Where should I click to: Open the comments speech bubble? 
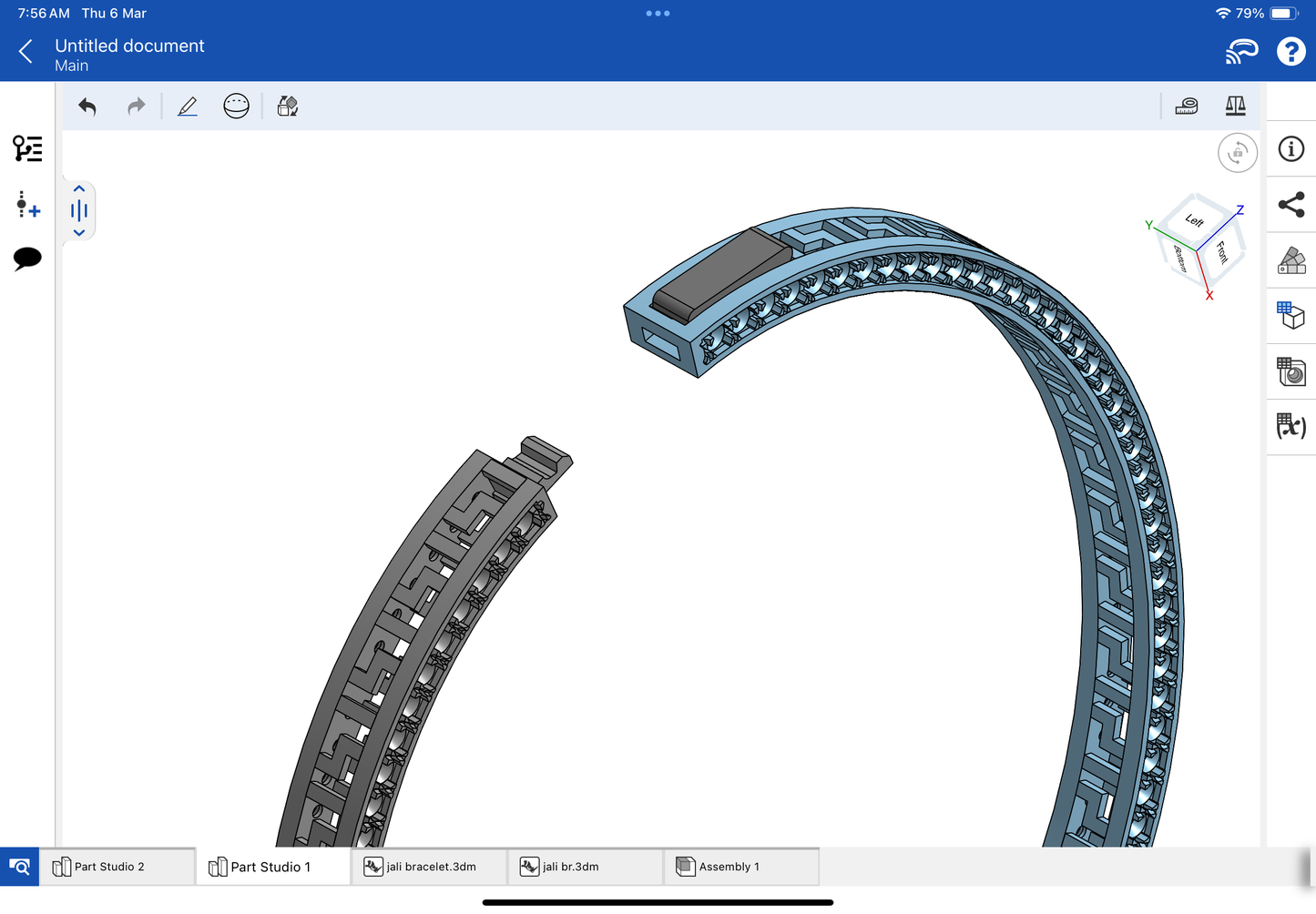click(x=27, y=259)
